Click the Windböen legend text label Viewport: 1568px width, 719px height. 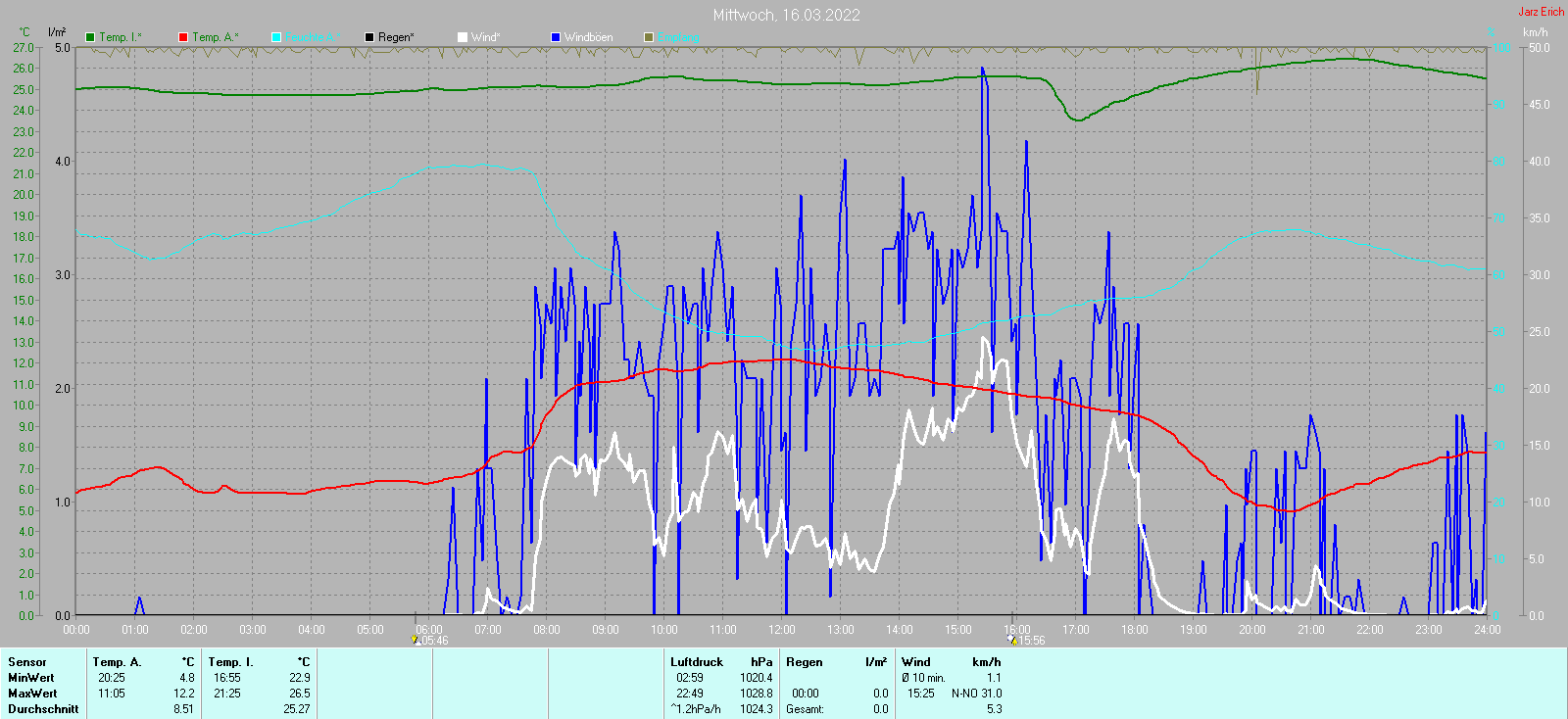[588, 37]
